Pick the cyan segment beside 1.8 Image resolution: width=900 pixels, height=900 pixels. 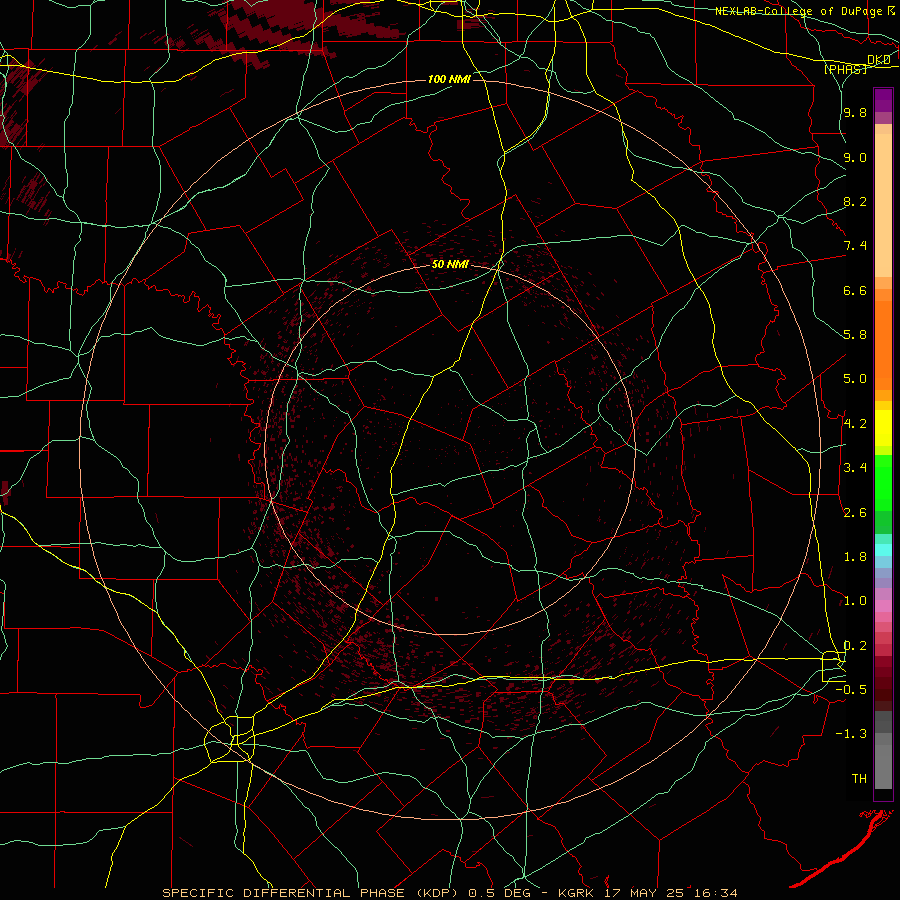pos(883,550)
